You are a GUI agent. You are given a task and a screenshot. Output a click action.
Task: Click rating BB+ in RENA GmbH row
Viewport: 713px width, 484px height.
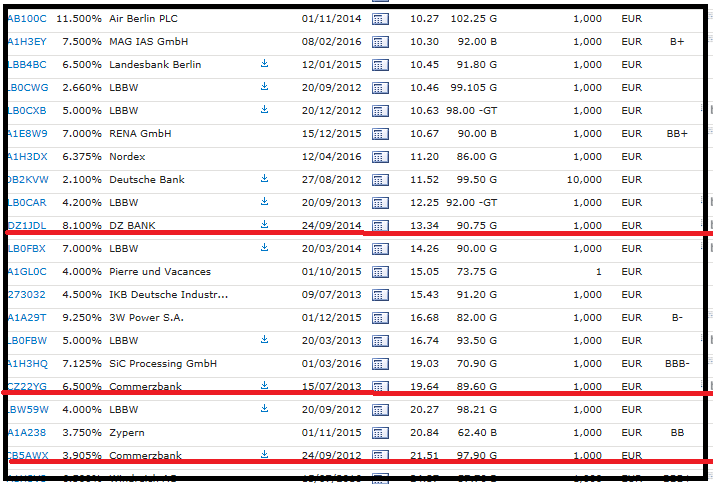point(677,134)
